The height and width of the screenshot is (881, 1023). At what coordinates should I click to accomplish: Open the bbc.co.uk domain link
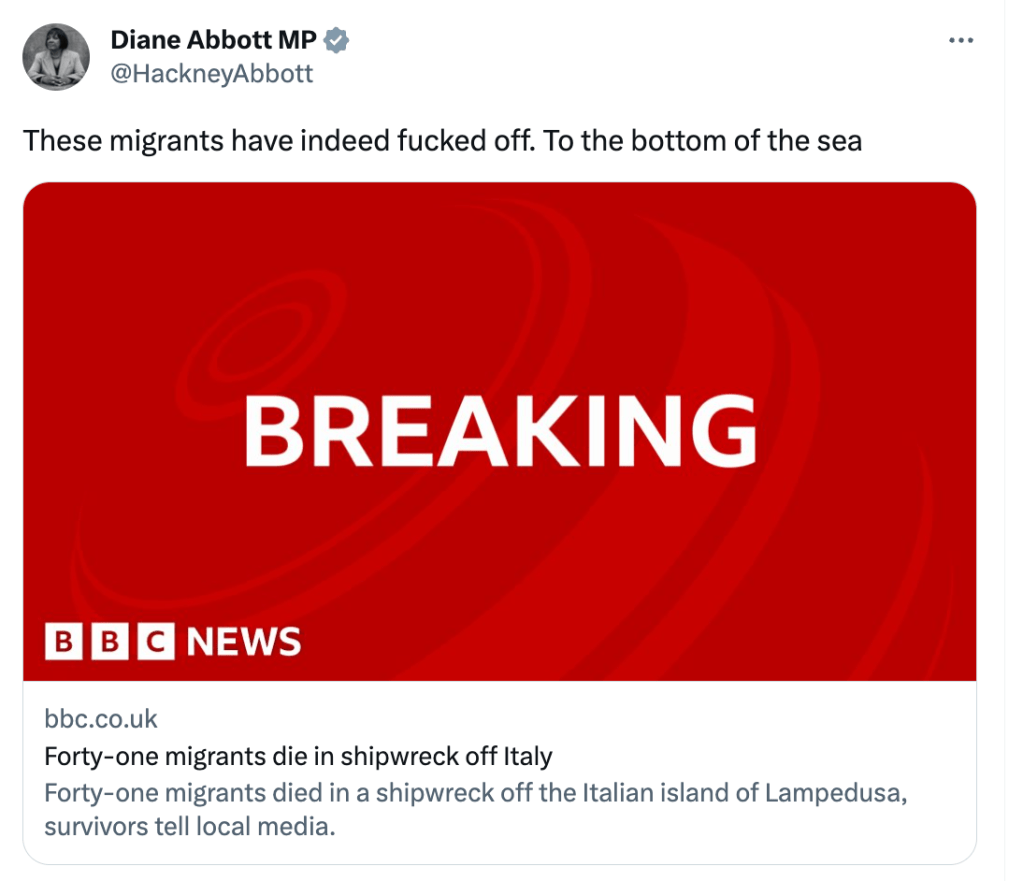[101, 719]
